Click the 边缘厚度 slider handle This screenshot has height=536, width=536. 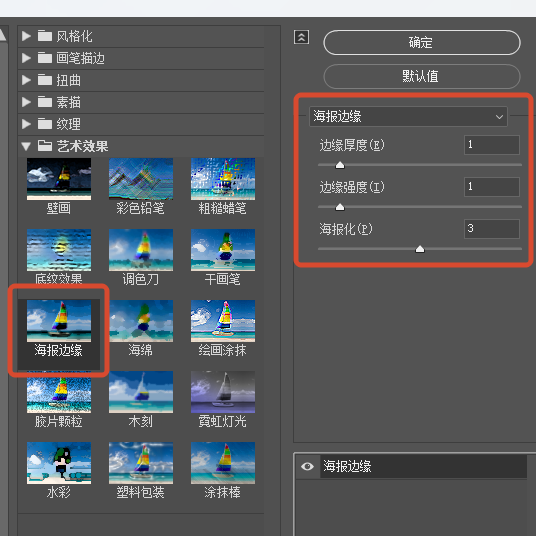click(340, 165)
